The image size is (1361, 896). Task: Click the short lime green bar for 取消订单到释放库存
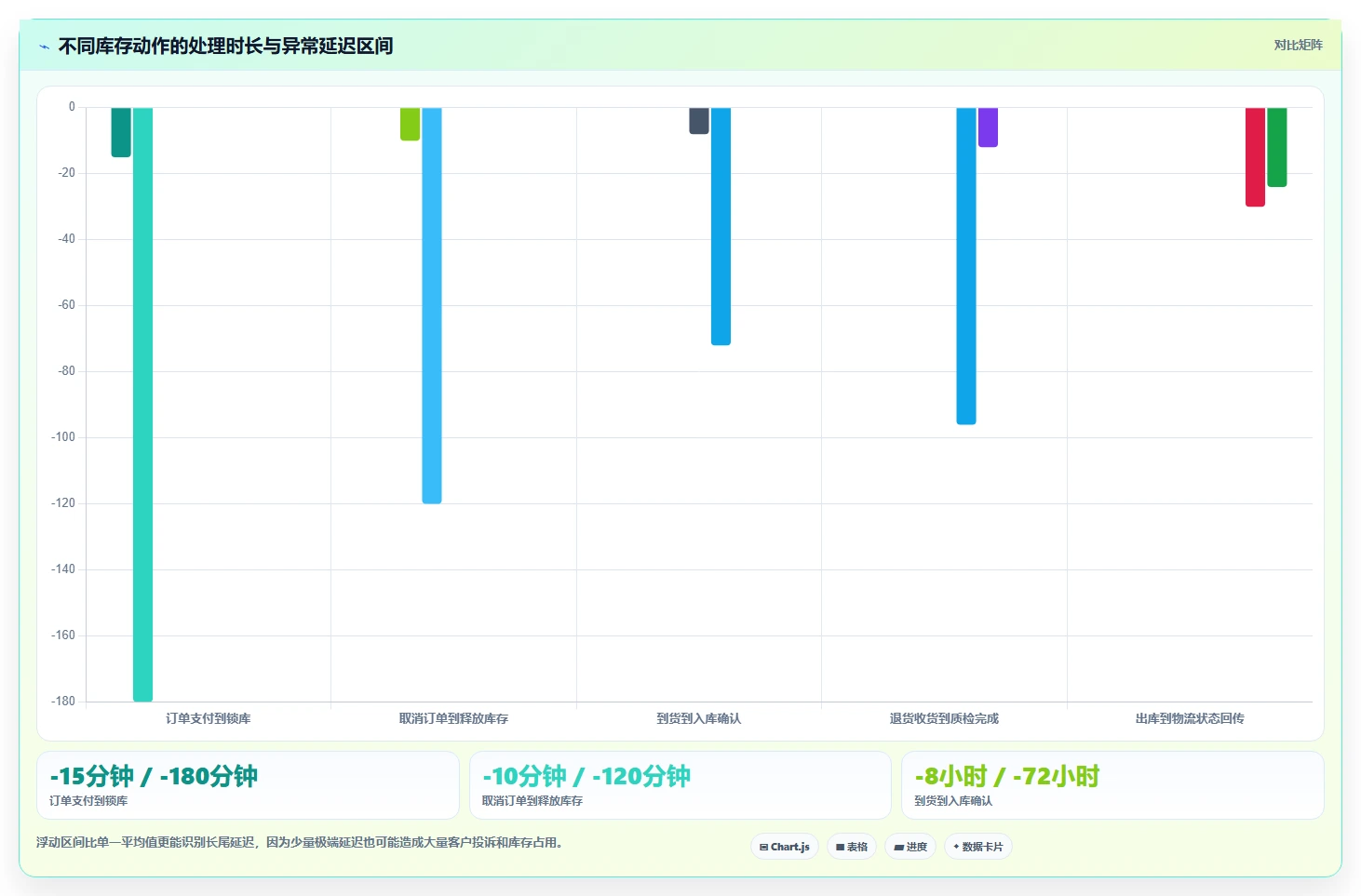(410, 124)
